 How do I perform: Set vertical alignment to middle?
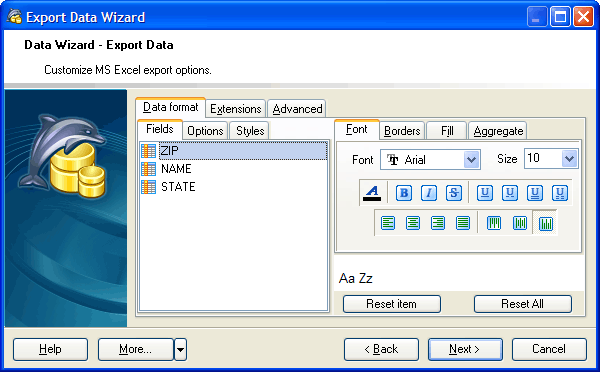[x=520, y=223]
